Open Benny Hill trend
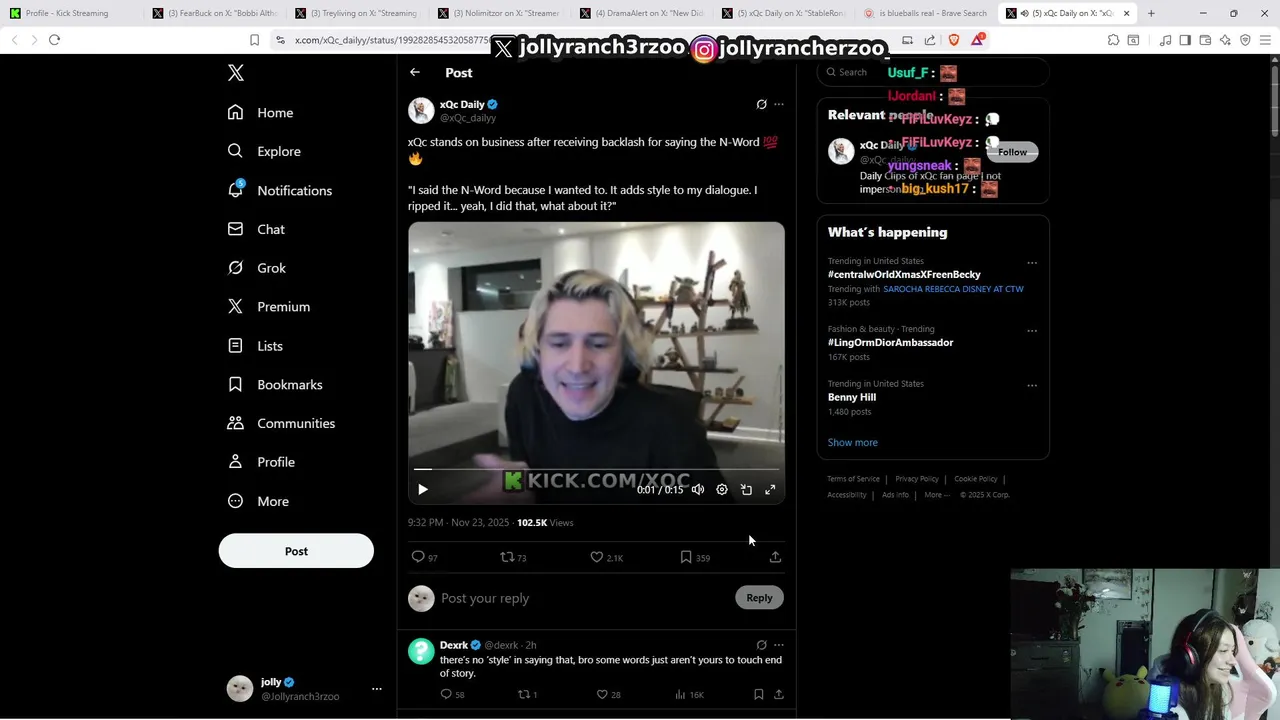 pos(852,397)
